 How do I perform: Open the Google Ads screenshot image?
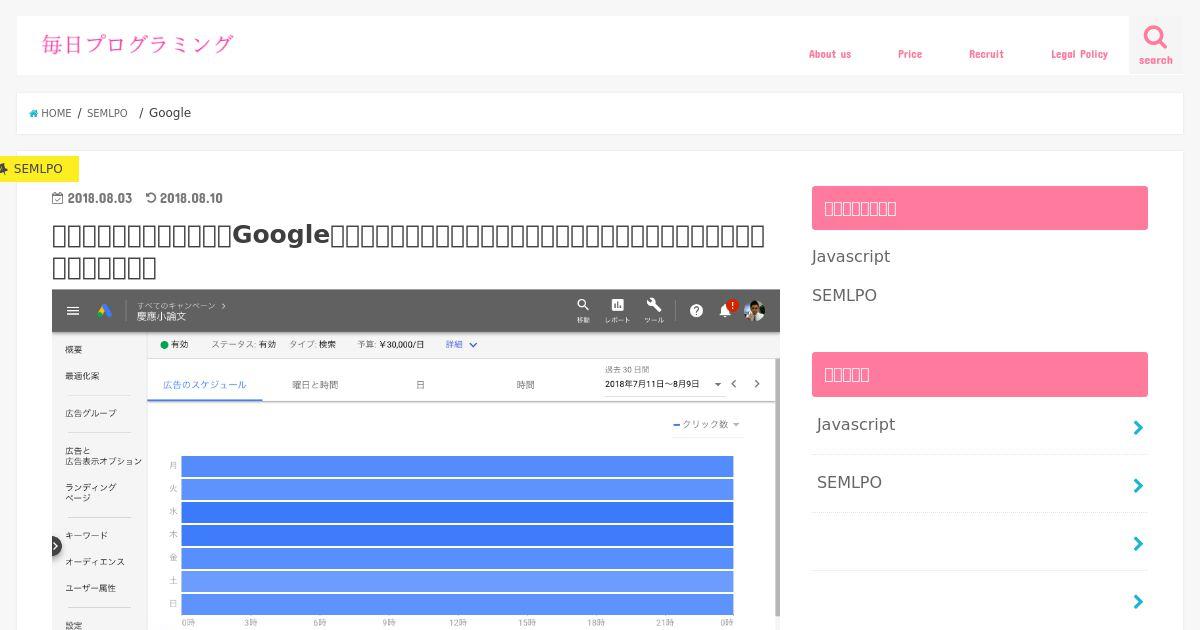(416, 460)
